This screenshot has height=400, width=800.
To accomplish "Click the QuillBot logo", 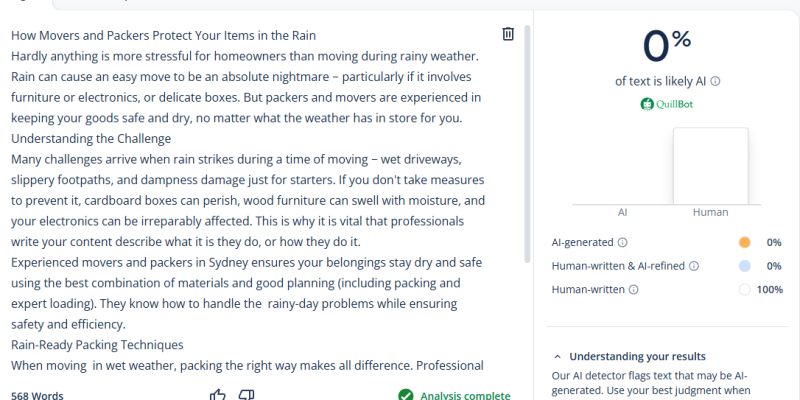I will [x=666, y=104].
